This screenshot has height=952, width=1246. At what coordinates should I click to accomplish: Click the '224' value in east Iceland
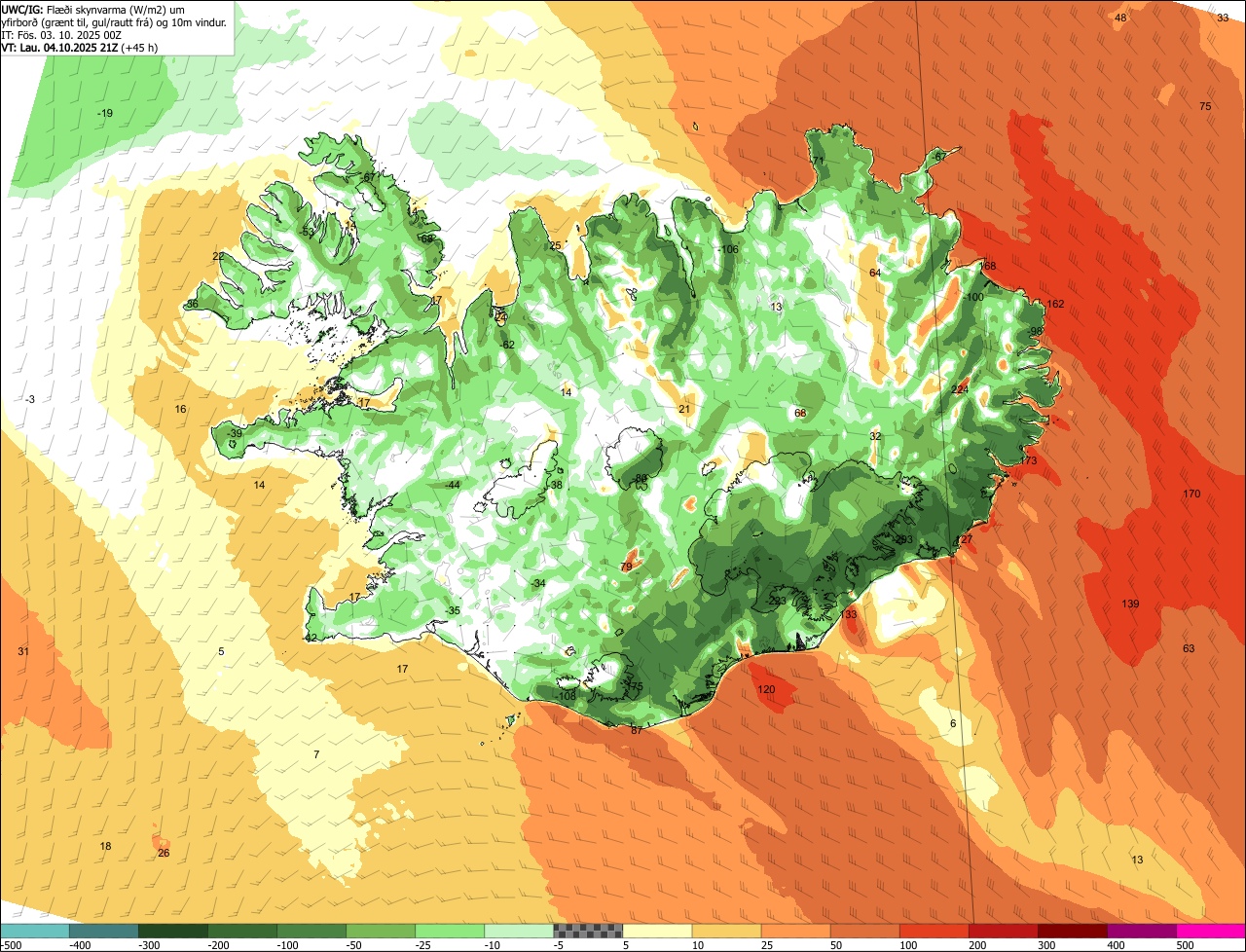pos(960,389)
